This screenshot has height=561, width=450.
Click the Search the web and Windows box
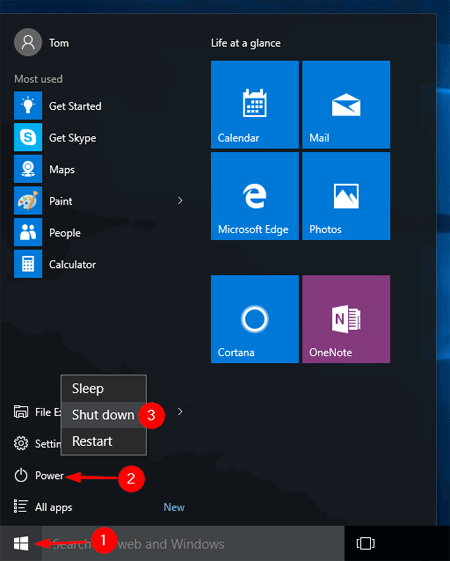click(193, 543)
